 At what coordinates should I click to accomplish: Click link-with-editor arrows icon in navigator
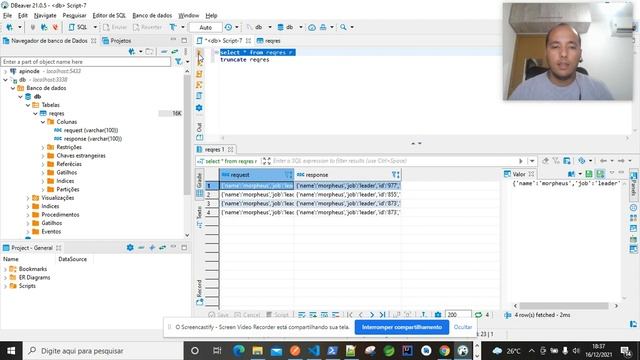click(x=175, y=51)
